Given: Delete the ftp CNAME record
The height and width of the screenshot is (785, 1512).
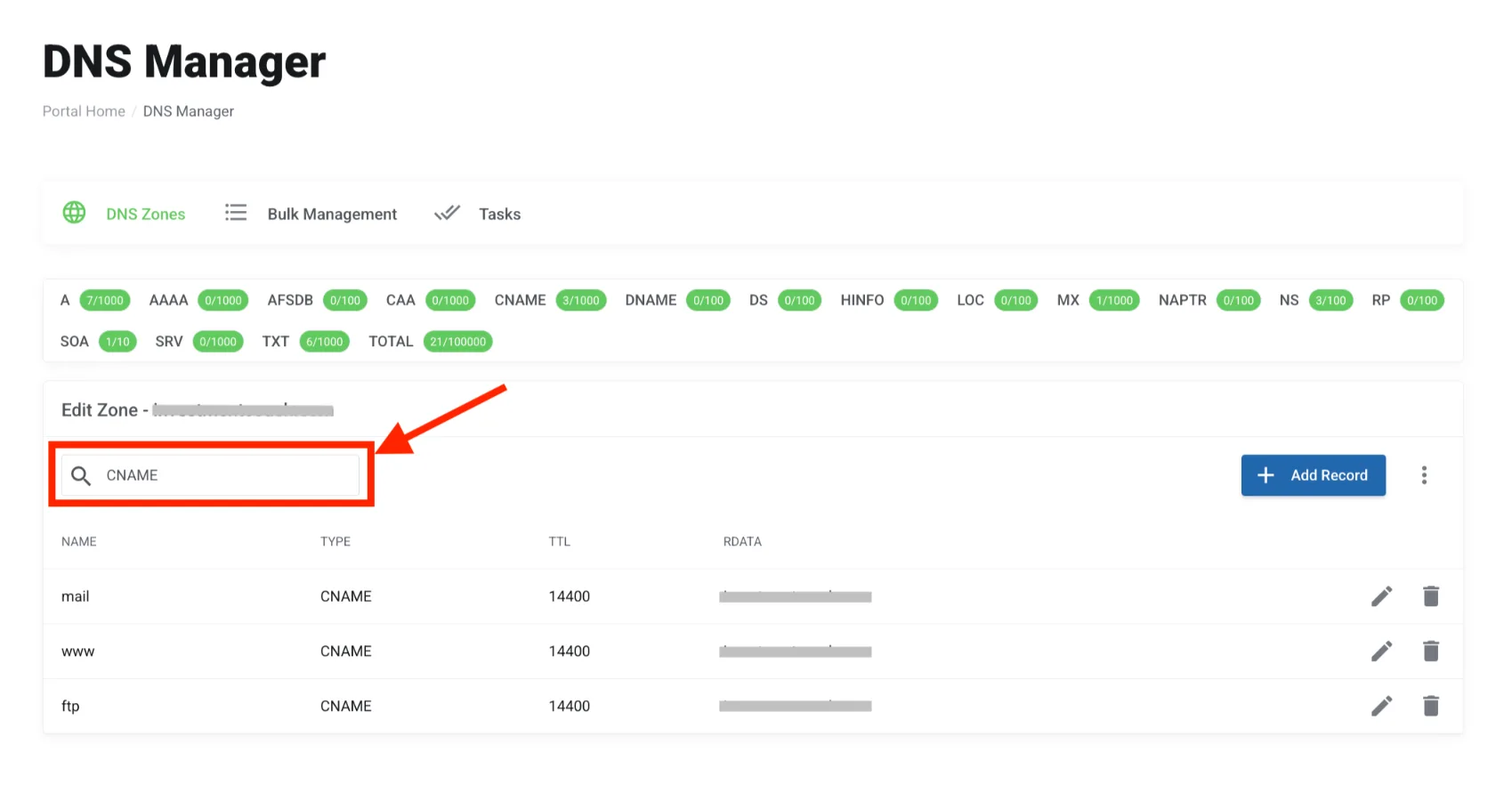Looking at the screenshot, I should tap(1431, 707).
